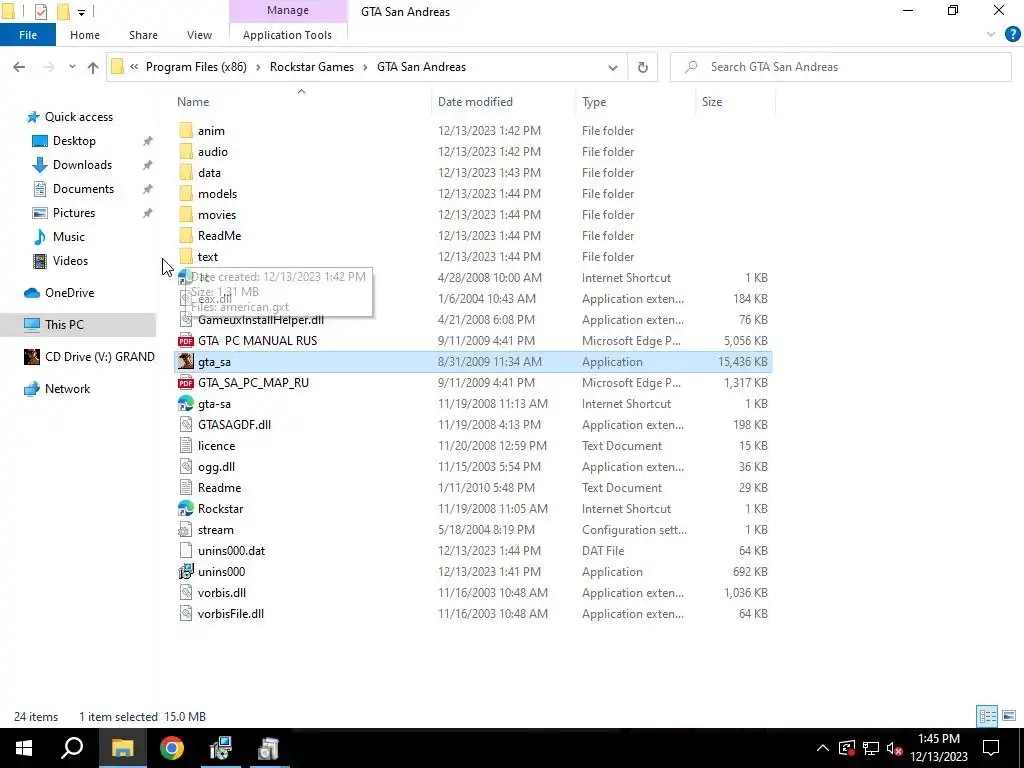Select the gta-sa Internet Shortcut icon

coord(186,404)
